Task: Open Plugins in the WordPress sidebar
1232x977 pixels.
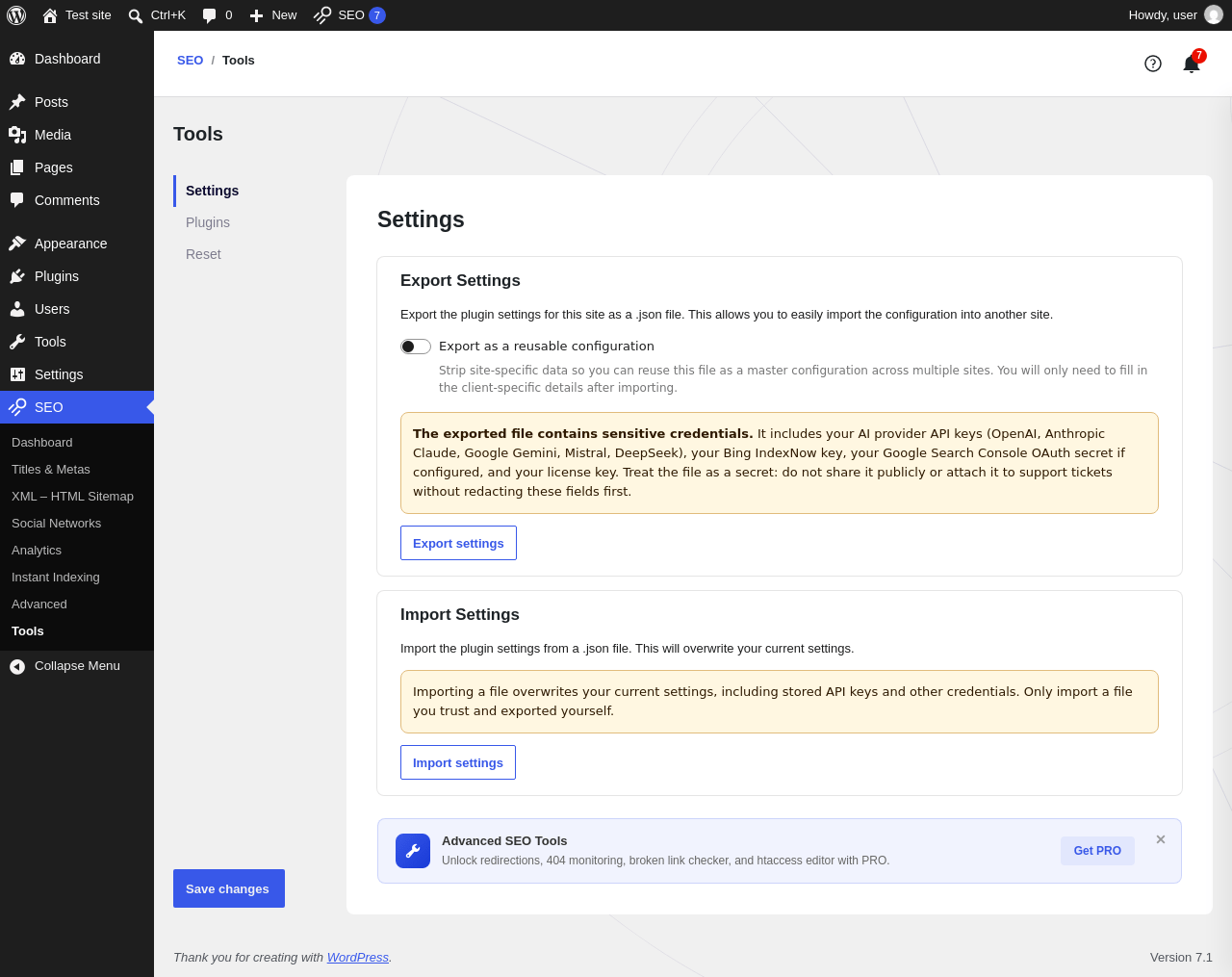Action: 77,276
